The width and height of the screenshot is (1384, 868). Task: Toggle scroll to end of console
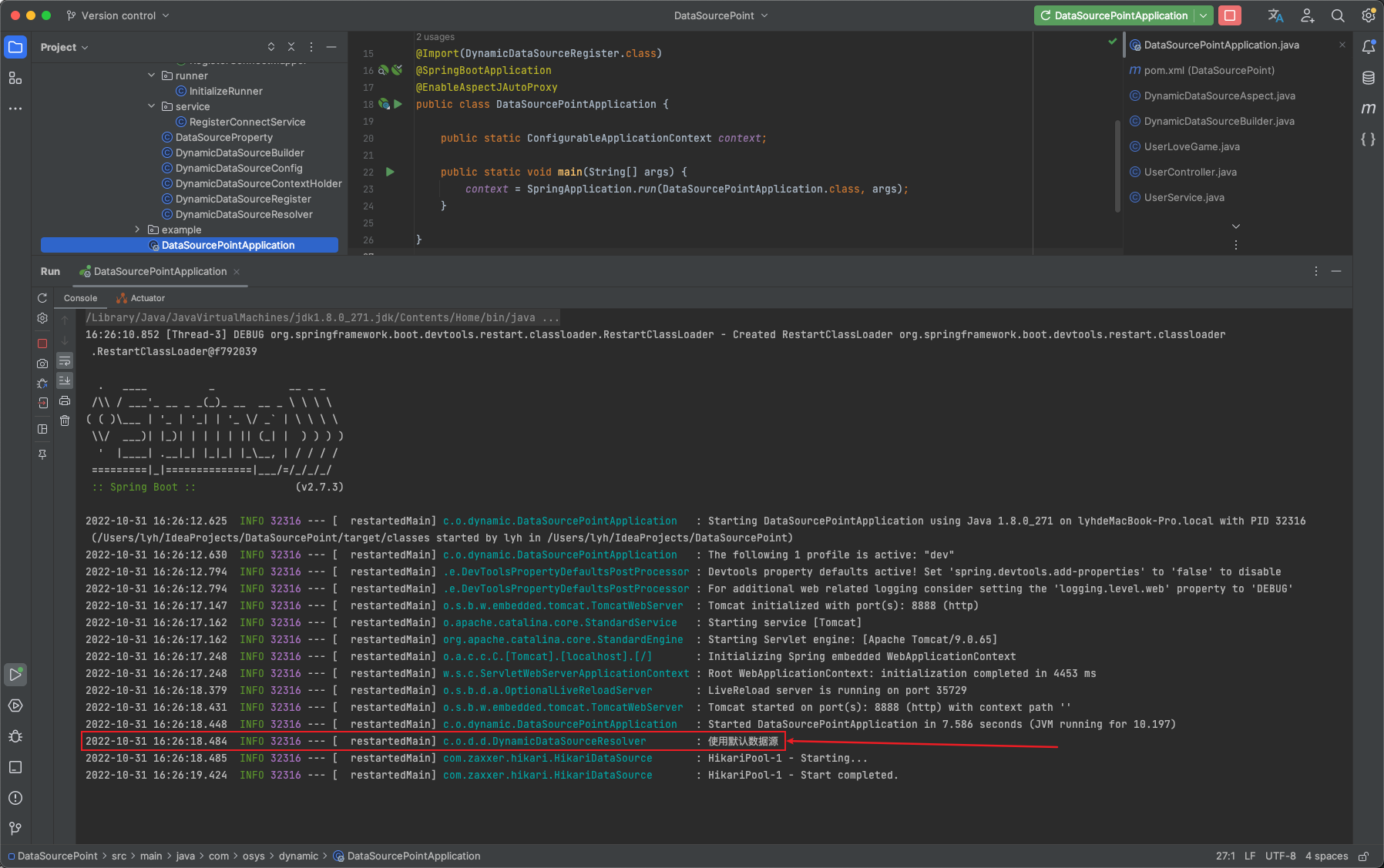coord(65,380)
